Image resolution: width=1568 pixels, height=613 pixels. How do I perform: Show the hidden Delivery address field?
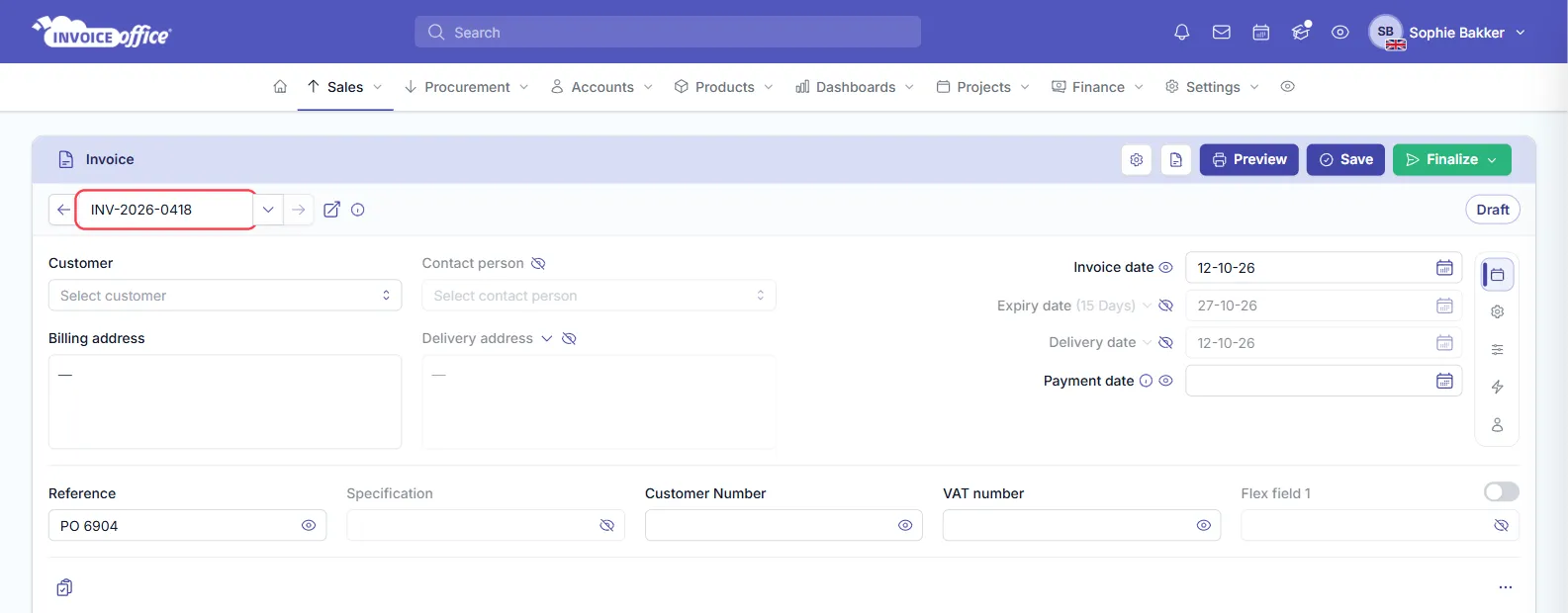pos(569,338)
